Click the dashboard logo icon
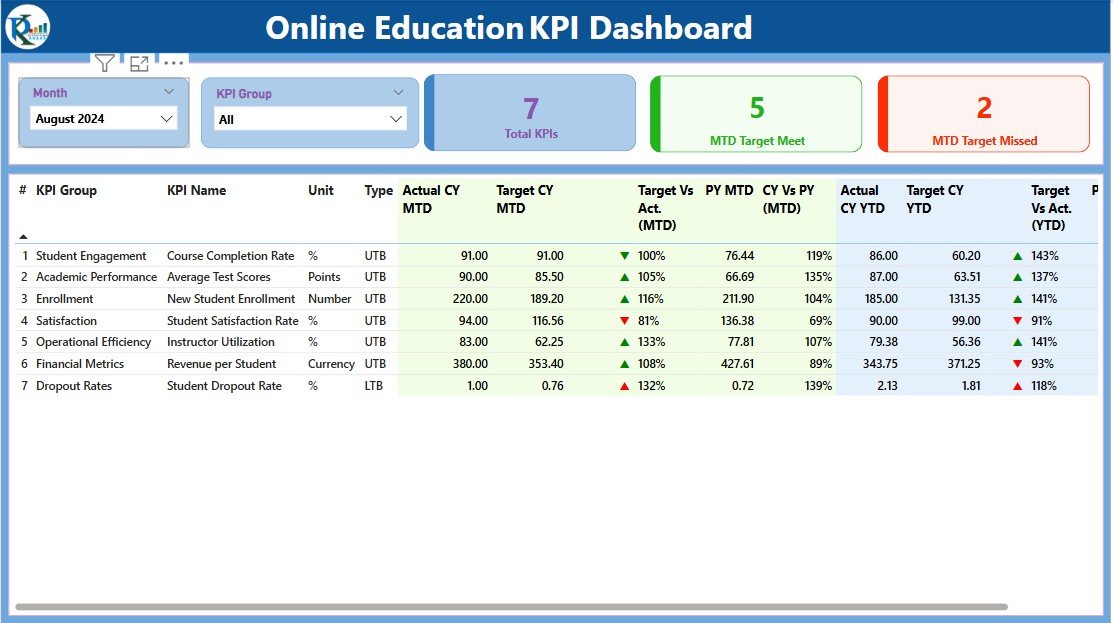Screen dimensions: 1113x623 point(28,27)
